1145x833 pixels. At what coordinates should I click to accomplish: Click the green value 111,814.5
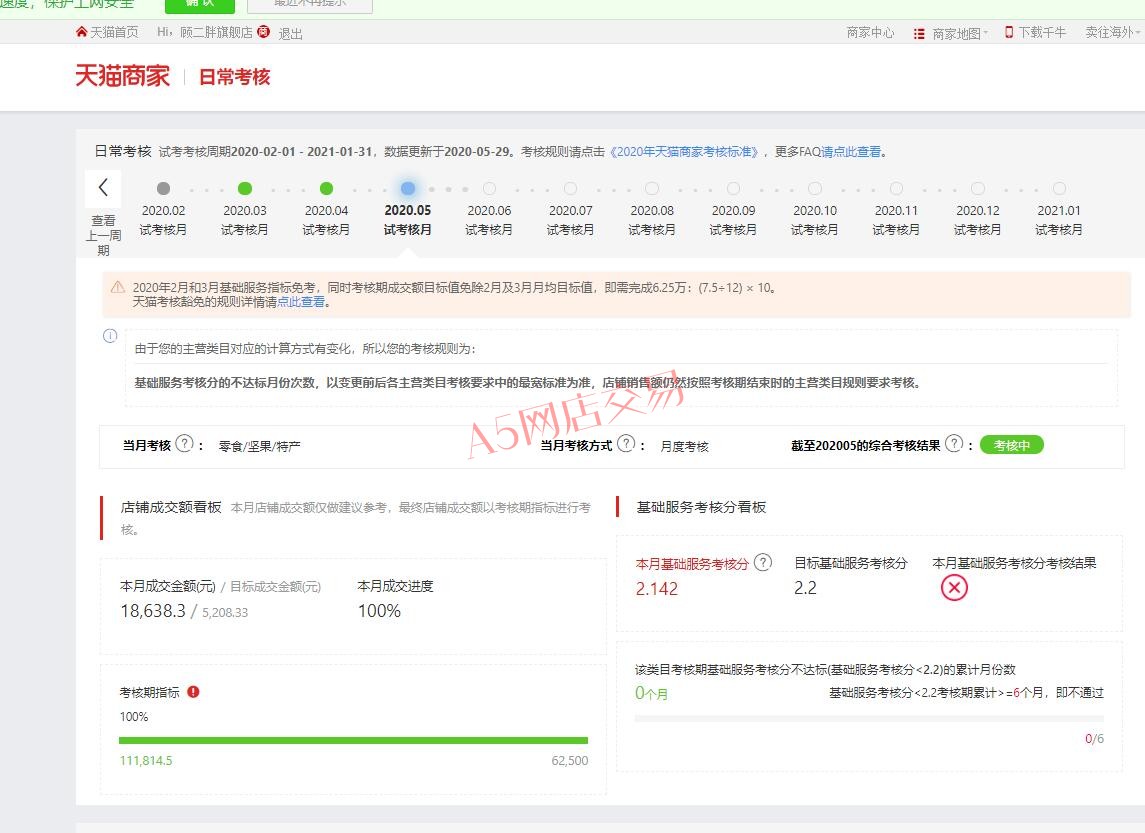point(146,761)
